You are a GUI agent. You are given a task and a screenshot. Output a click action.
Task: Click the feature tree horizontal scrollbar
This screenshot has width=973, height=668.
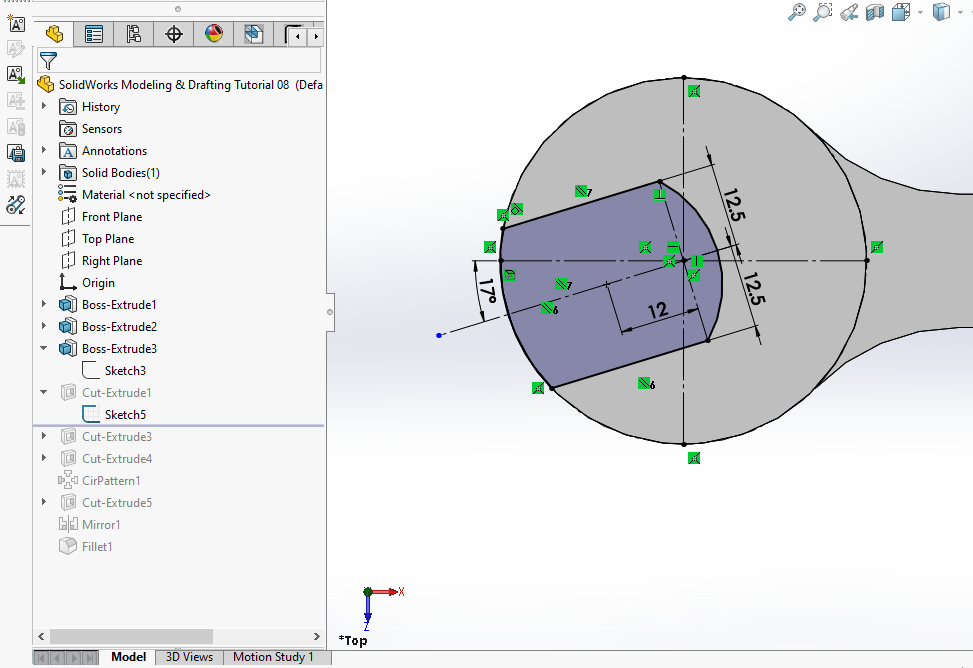(x=130, y=636)
